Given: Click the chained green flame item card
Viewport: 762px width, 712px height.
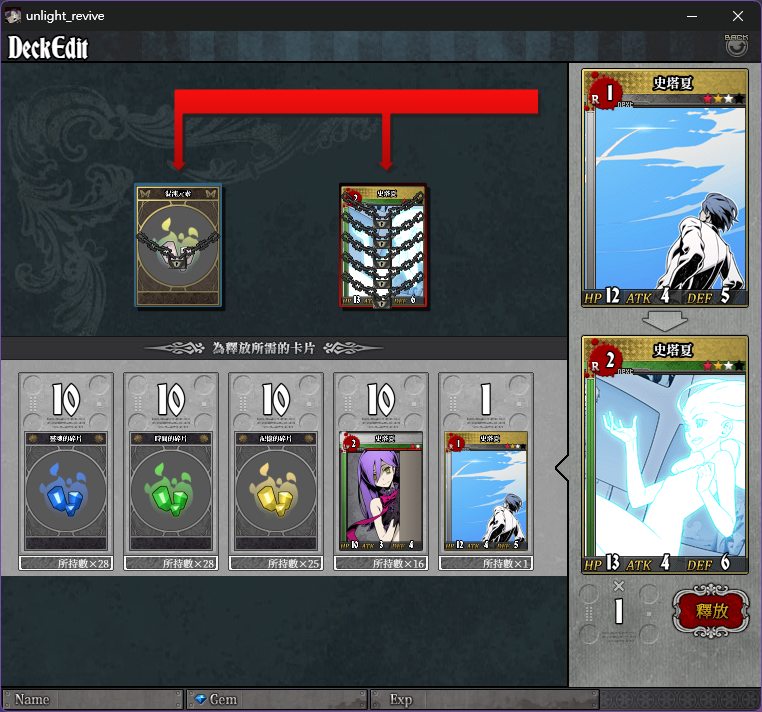Looking at the screenshot, I should [x=178, y=245].
